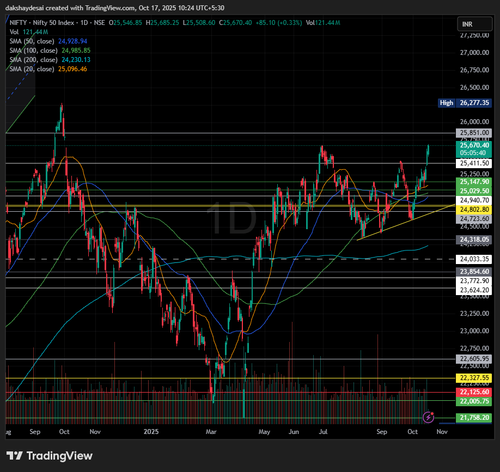Click the 23,000.00 price axis tick
The image size is (500, 472).
474,331
